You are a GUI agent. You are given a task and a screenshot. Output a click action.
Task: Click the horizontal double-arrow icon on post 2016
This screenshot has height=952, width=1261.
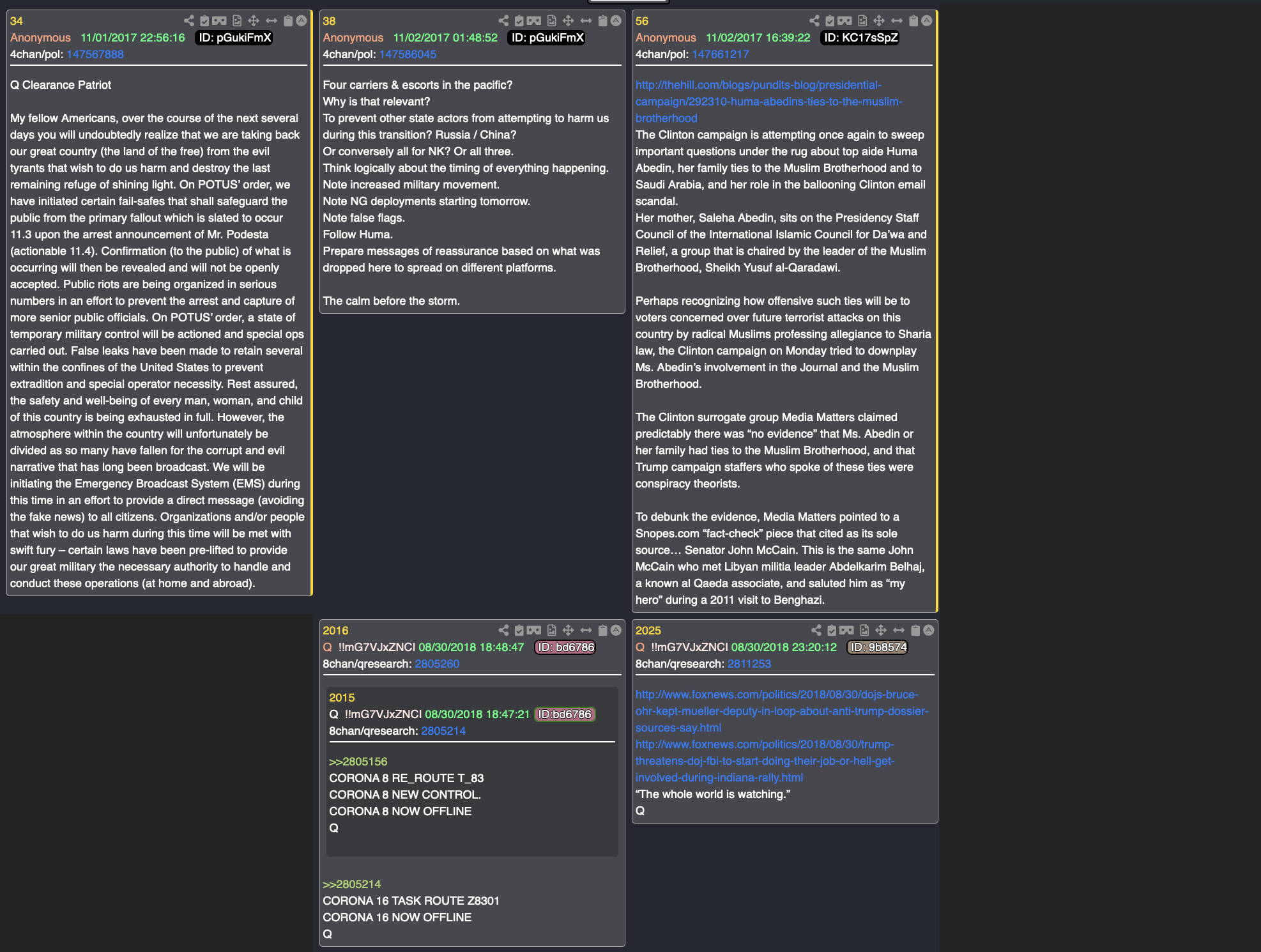click(586, 631)
